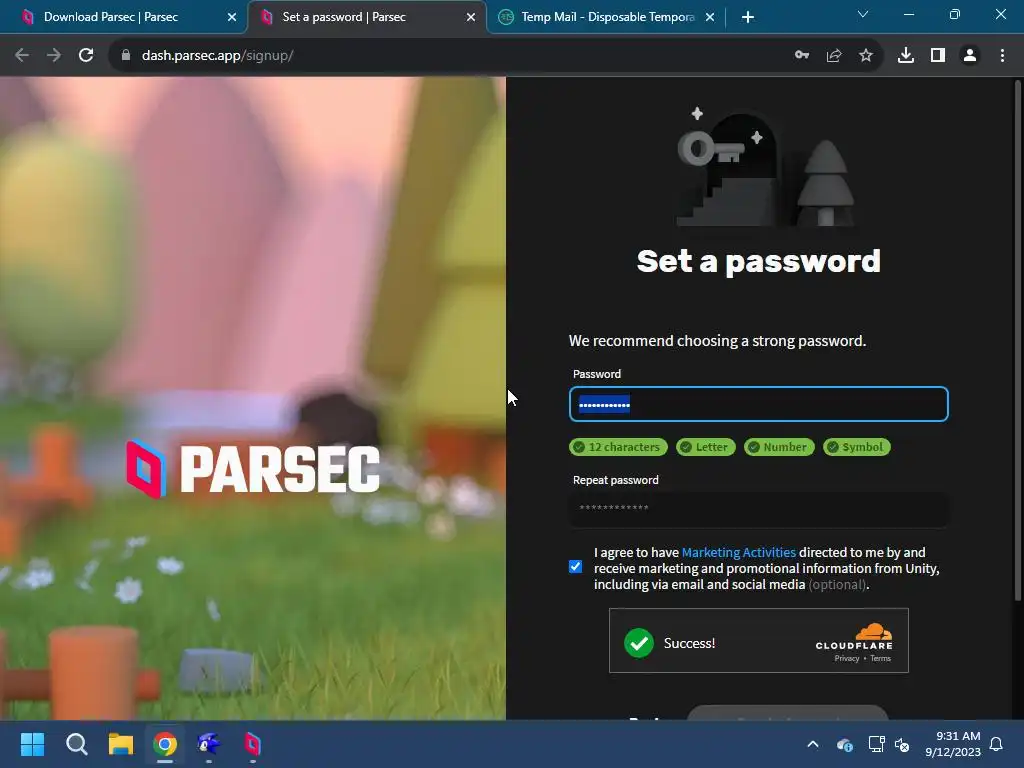Open Cloudflare Terms link
The height and width of the screenshot is (768, 1024).
click(x=880, y=658)
